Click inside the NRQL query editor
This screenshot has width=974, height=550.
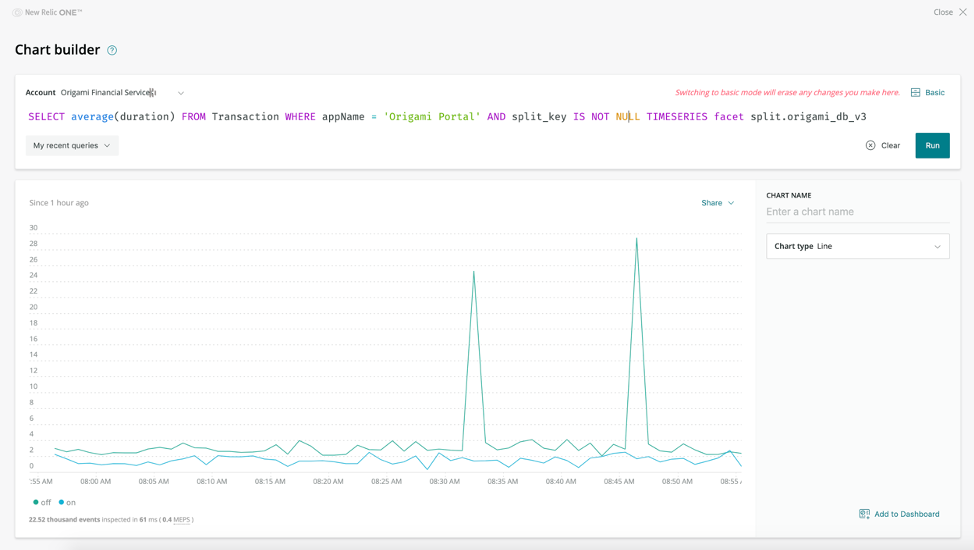pos(447,117)
